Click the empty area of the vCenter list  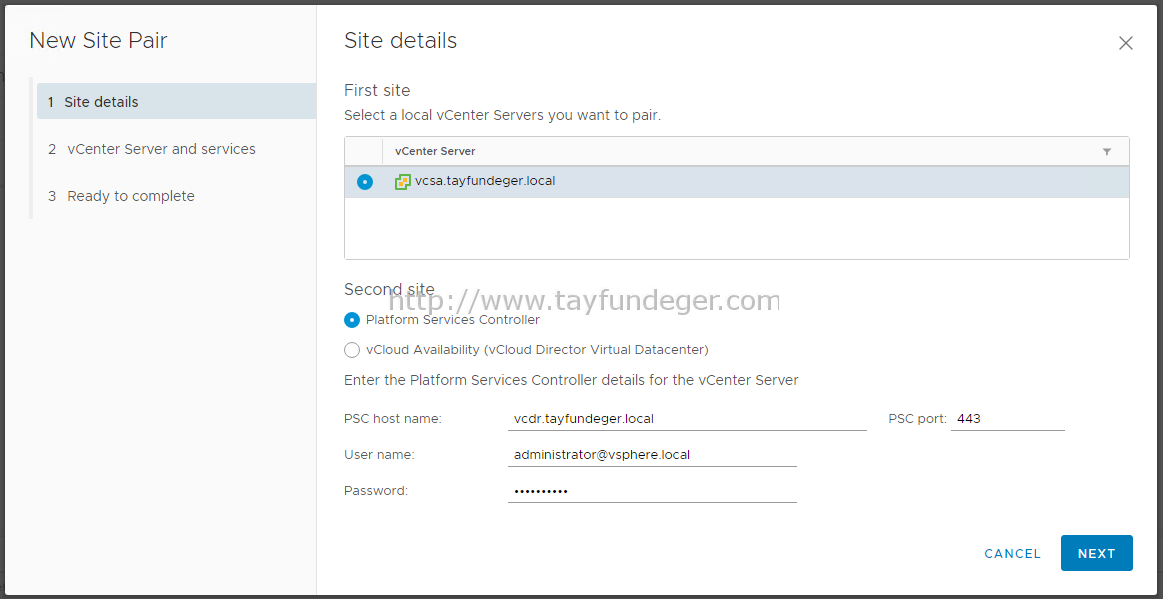click(x=737, y=228)
